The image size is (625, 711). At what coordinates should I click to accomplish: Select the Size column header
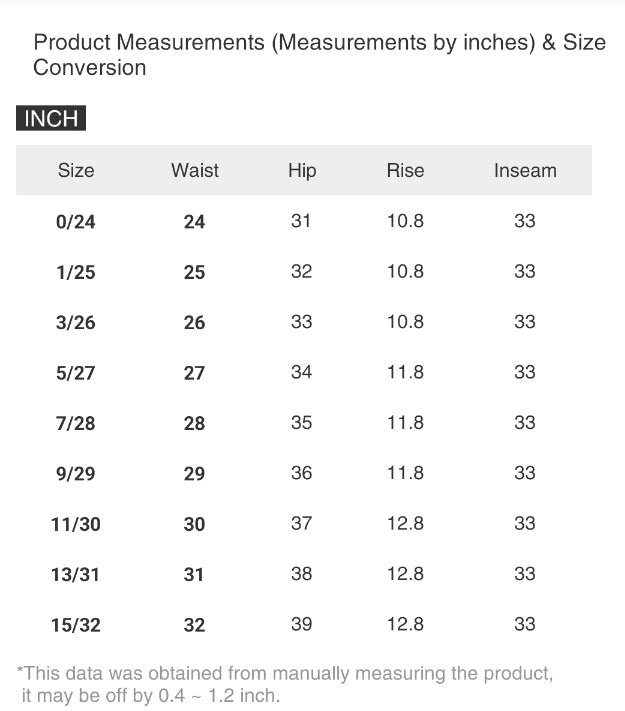point(76,170)
